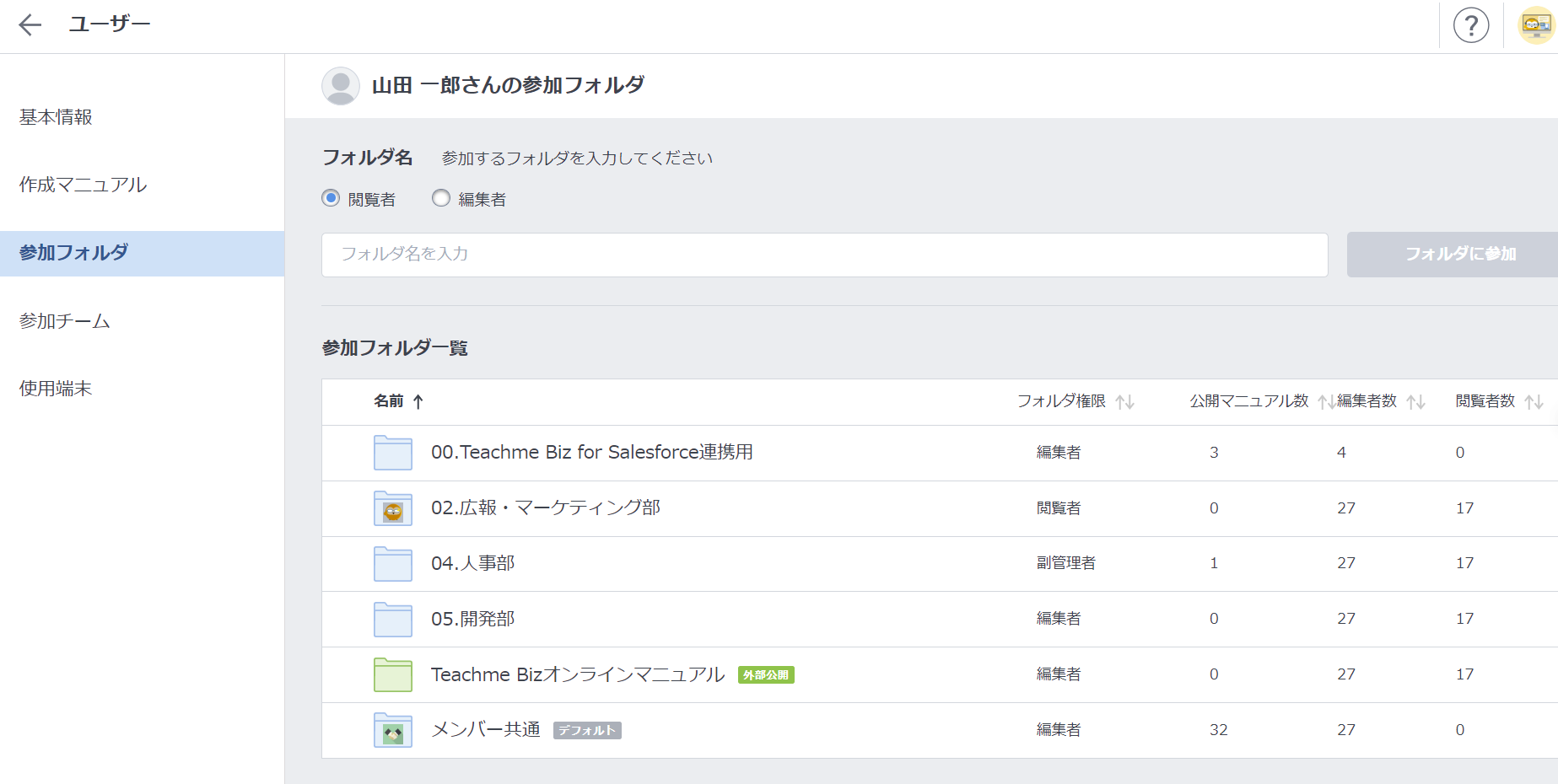Screen dimensions: 1558x784
Task: Click the フォルダ名を入力 text field
Action: (x=824, y=255)
